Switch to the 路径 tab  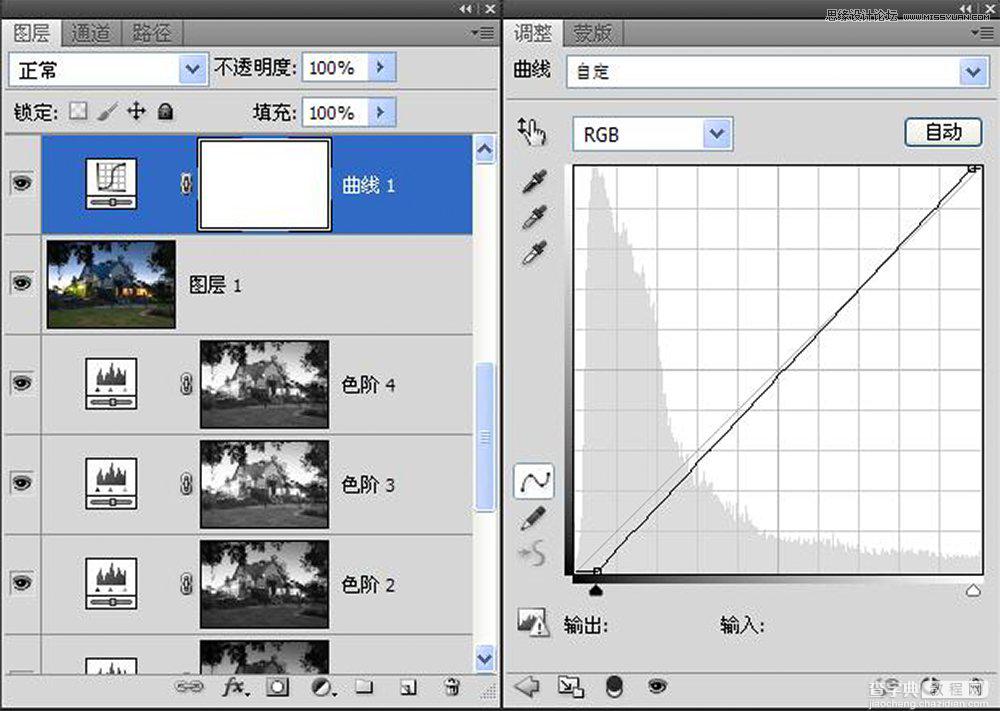tap(151, 33)
